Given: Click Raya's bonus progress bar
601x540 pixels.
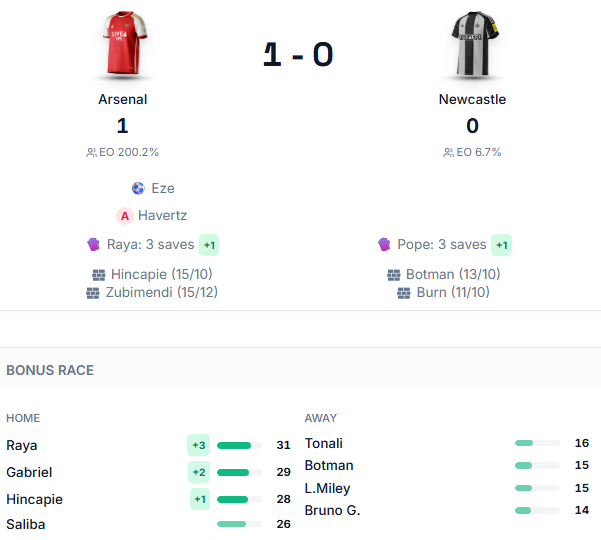Looking at the screenshot, I should coord(239,445).
